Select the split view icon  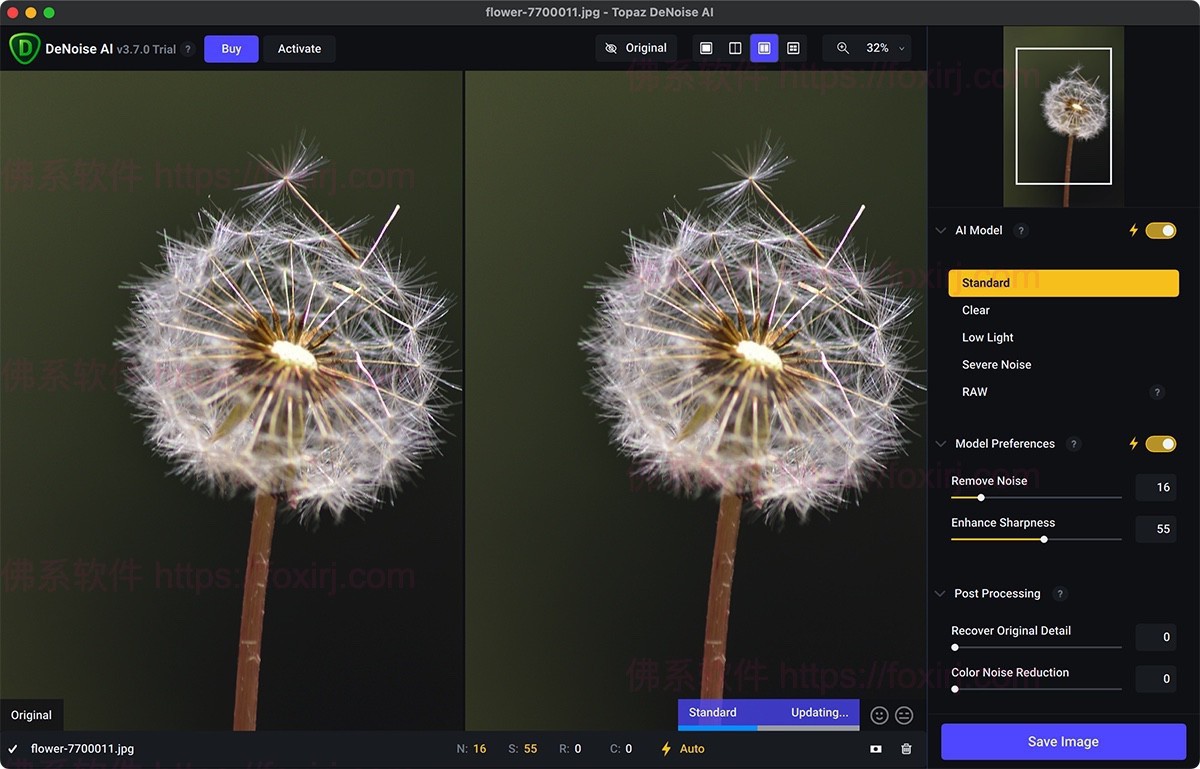(x=735, y=48)
